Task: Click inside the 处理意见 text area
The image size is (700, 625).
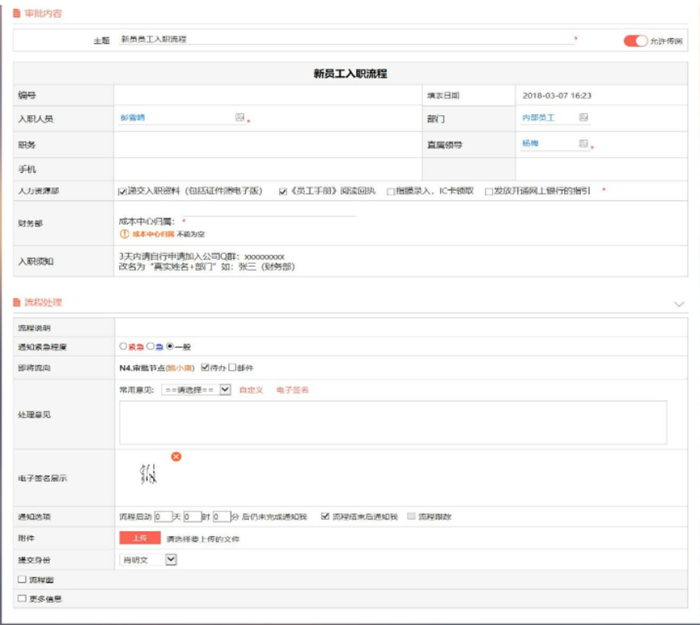Action: 392,422
